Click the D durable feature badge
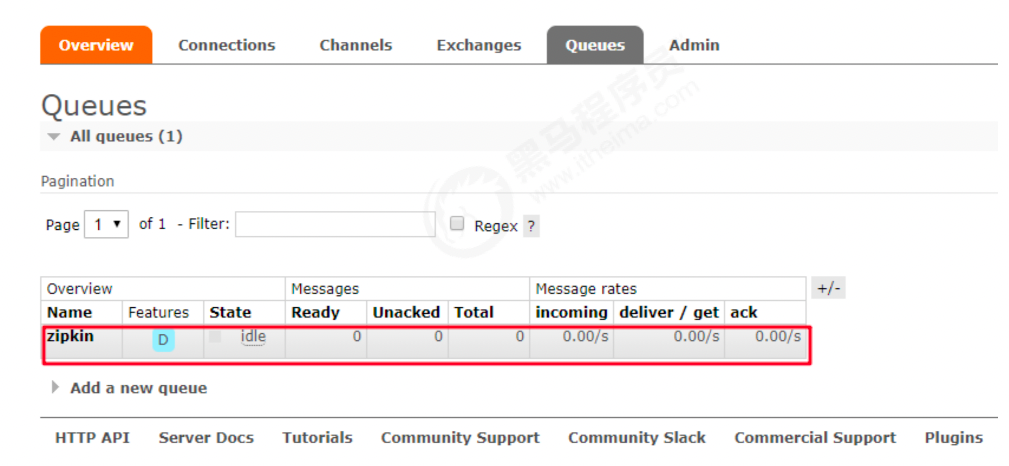The image size is (1009, 466). click(163, 340)
